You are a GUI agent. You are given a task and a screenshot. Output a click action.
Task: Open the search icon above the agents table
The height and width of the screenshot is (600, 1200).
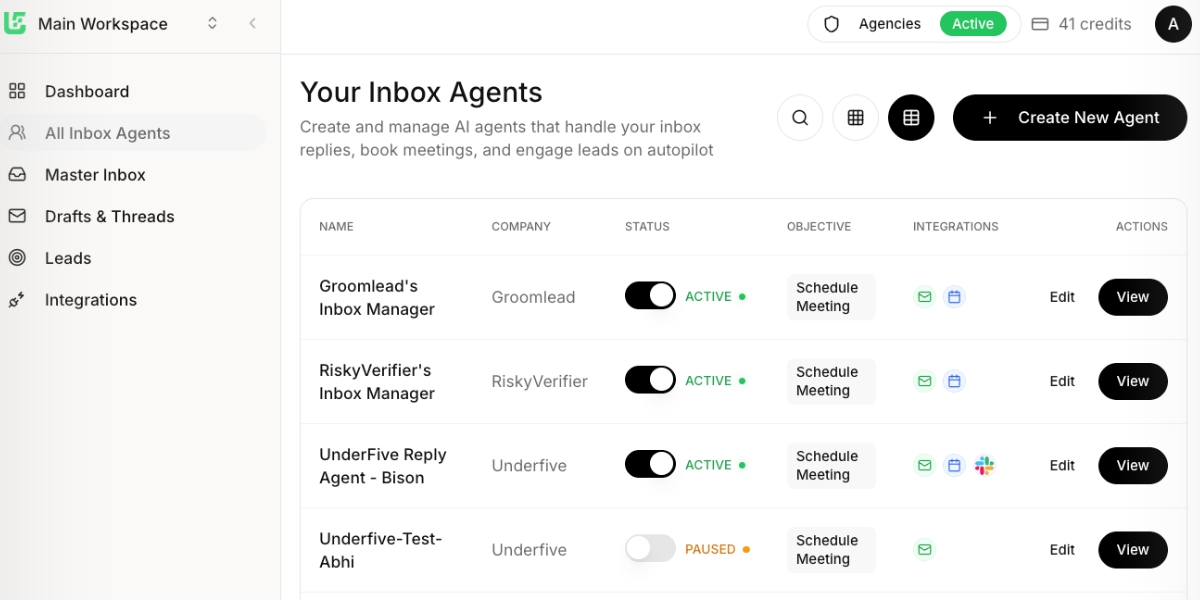[x=799, y=117]
